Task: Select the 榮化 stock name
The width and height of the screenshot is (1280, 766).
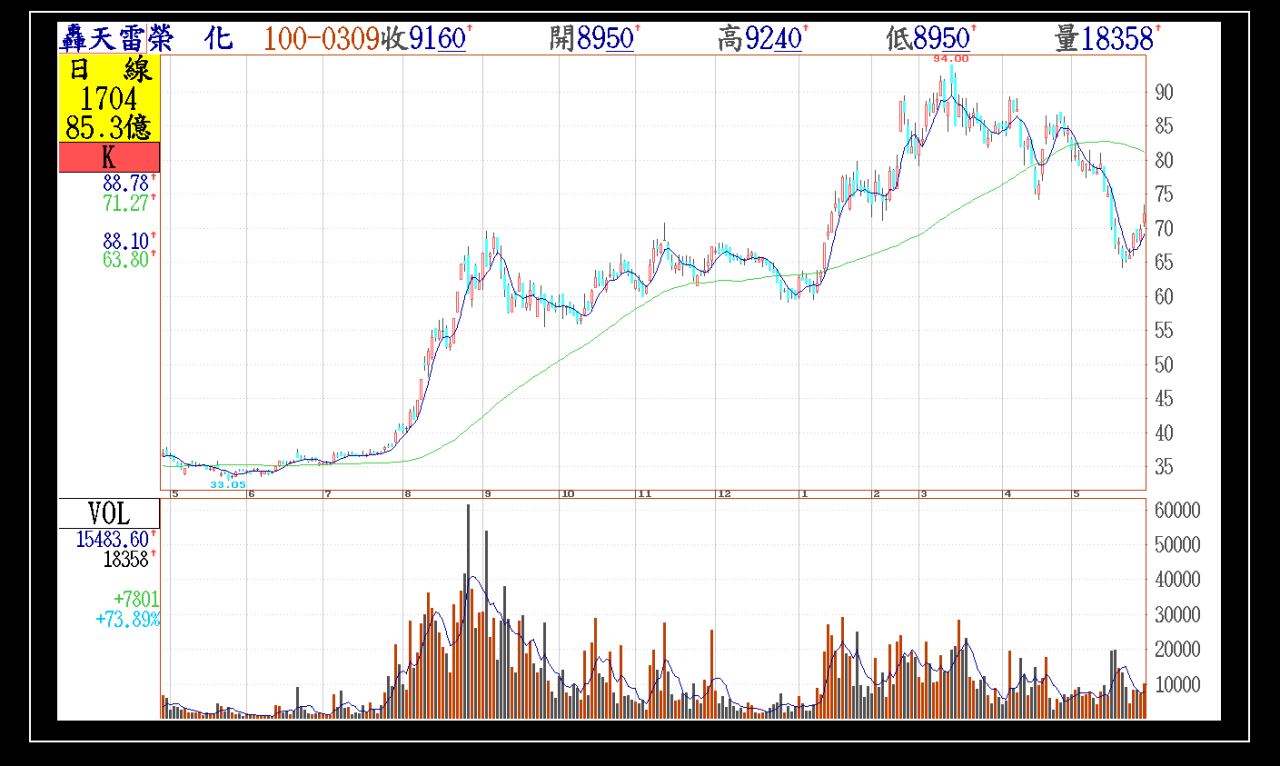Action: tap(190, 39)
